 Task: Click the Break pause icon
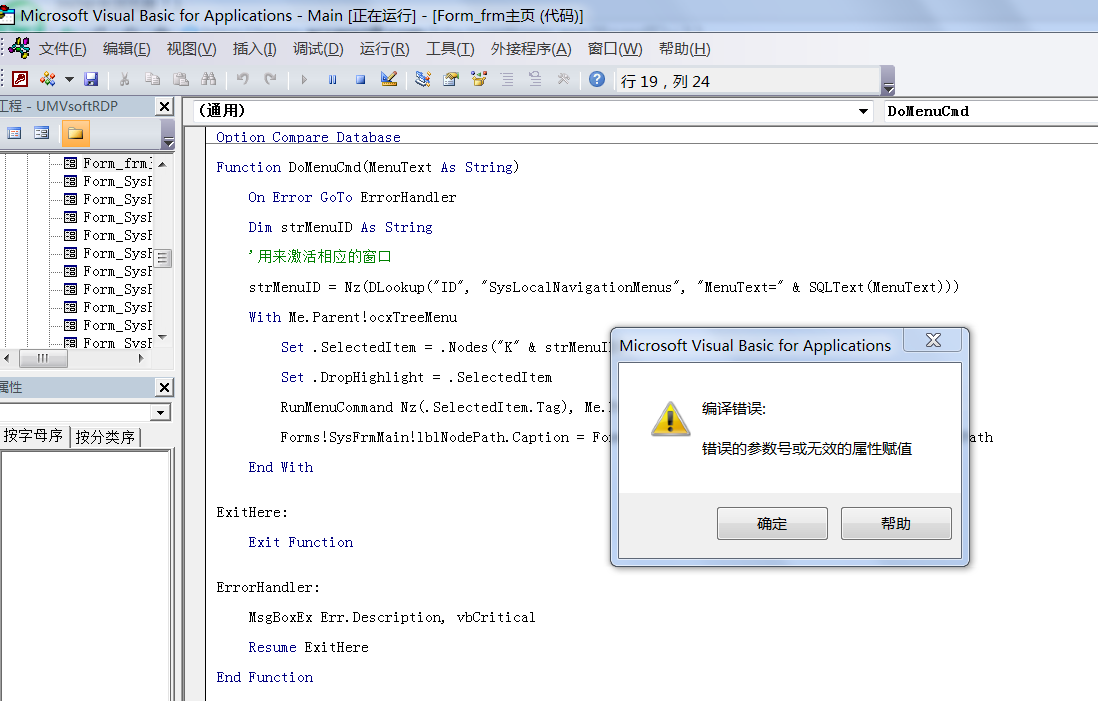[332, 79]
